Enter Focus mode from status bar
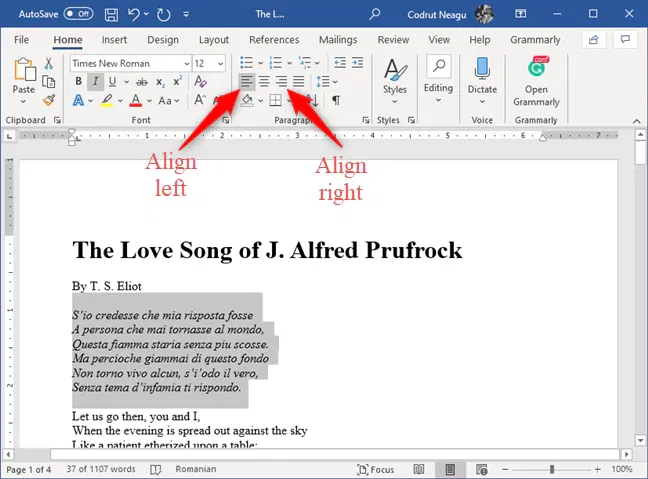The height and width of the screenshot is (479, 648). pos(377,469)
